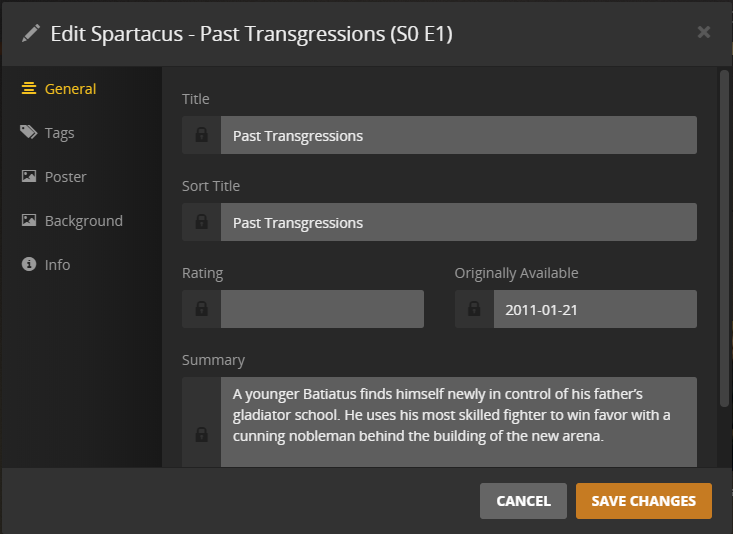The width and height of the screenshot is (733, 534).
Task: Open the Tags section
Action: 59,132
